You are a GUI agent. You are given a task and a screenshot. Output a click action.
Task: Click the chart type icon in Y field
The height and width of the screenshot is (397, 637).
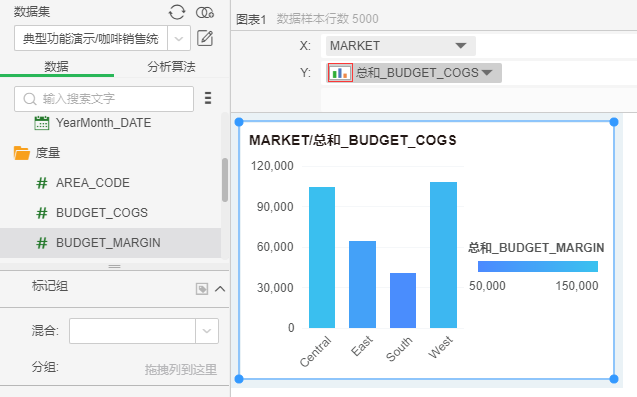(340, 73)
